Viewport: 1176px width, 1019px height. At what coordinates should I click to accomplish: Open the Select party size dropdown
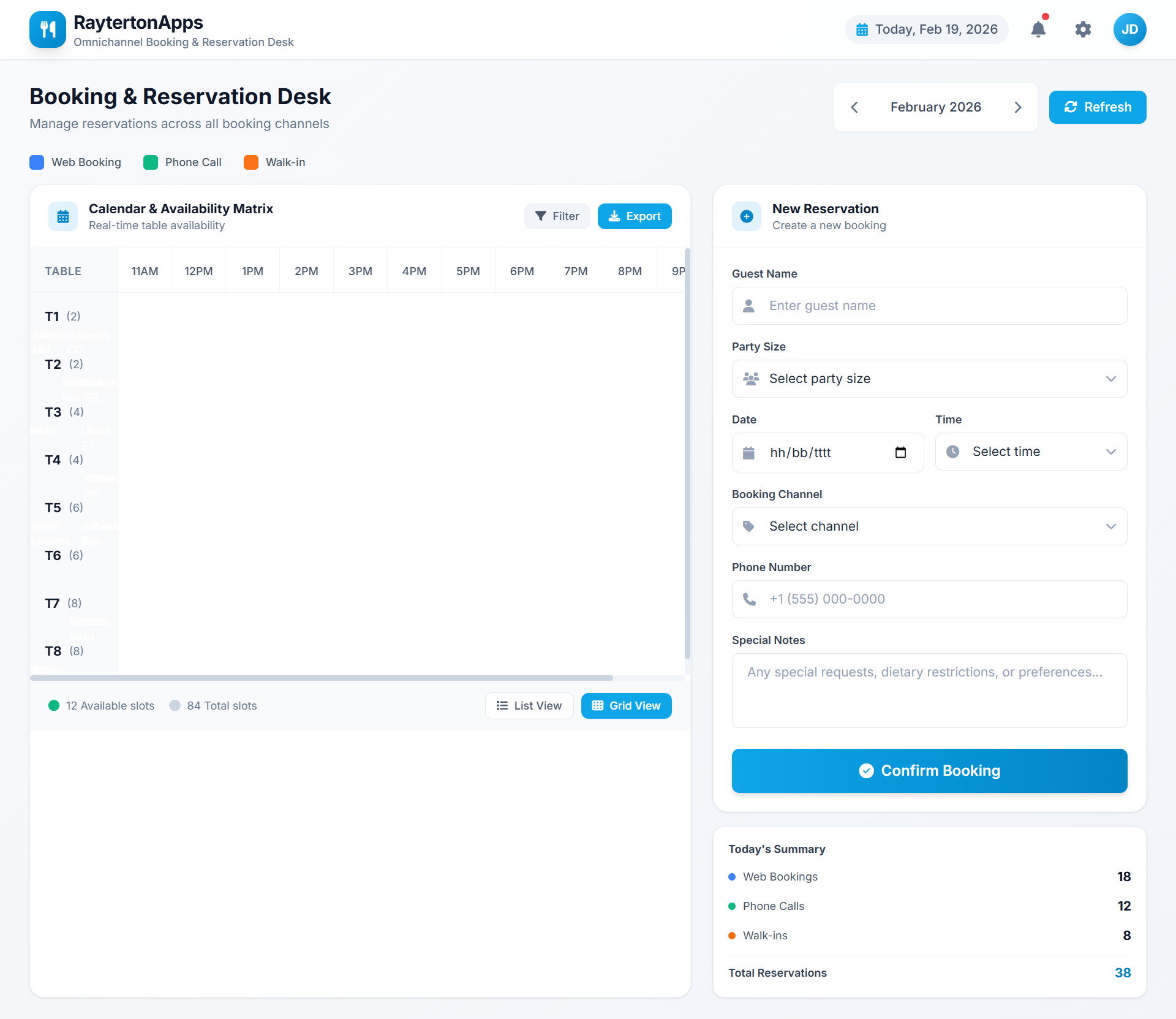pos(929,378)
